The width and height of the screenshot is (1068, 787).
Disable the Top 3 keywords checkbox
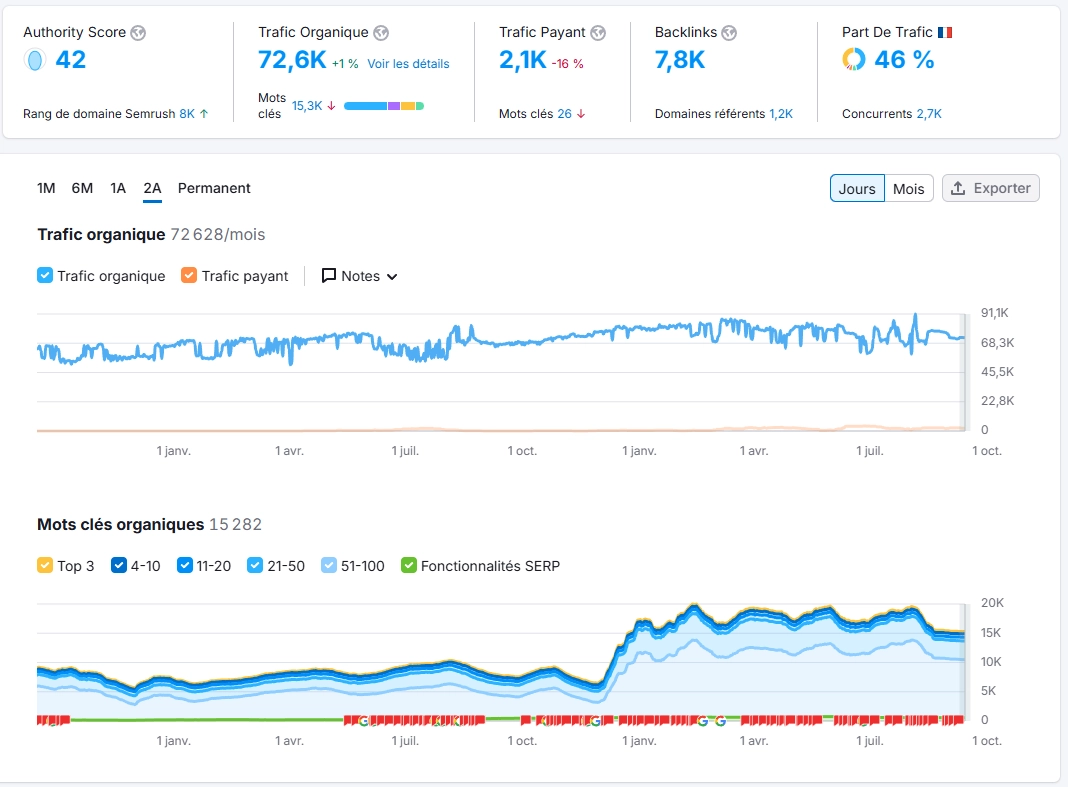tap(45, 566)
